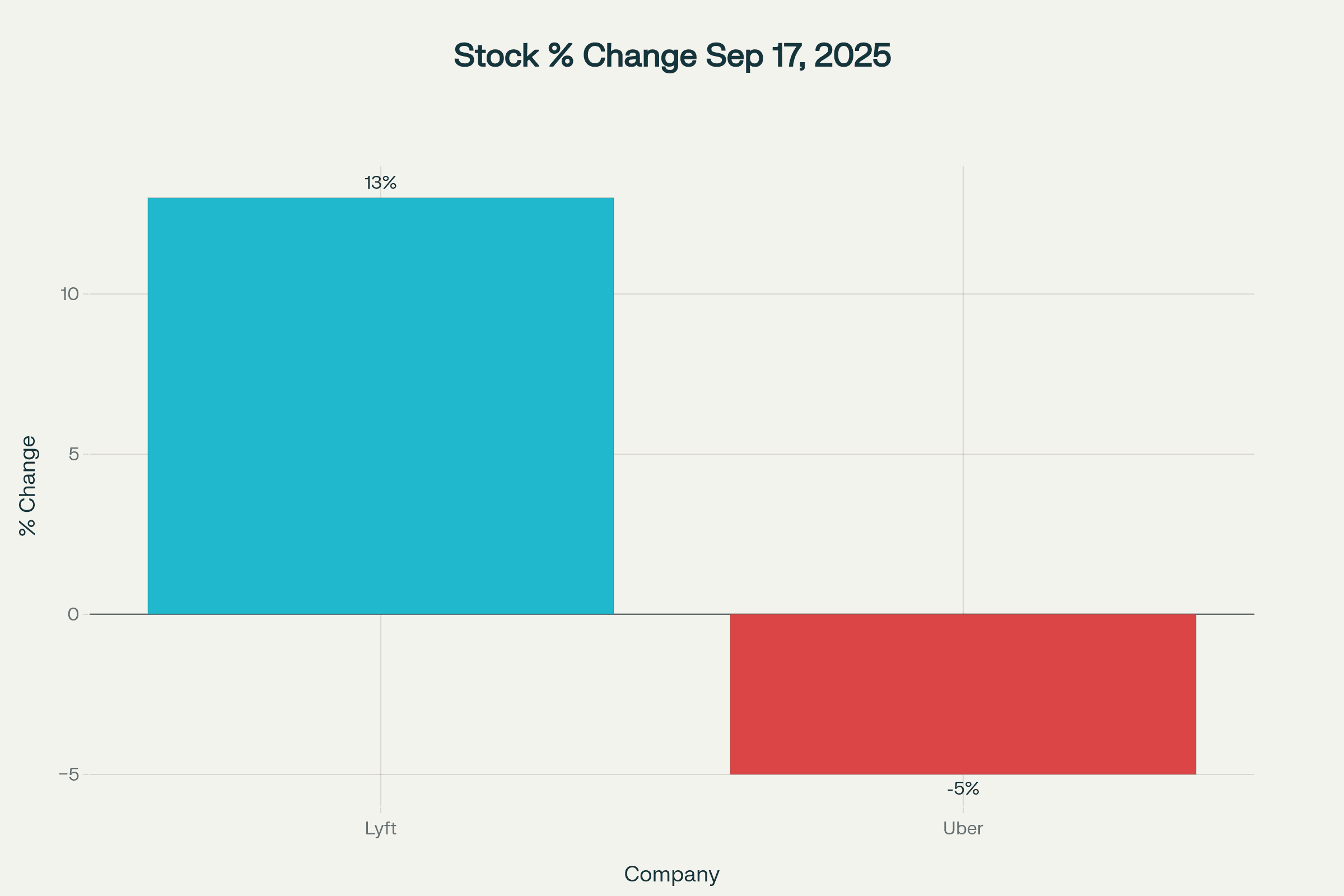Select the % Change y-axis title

point(27,486)
